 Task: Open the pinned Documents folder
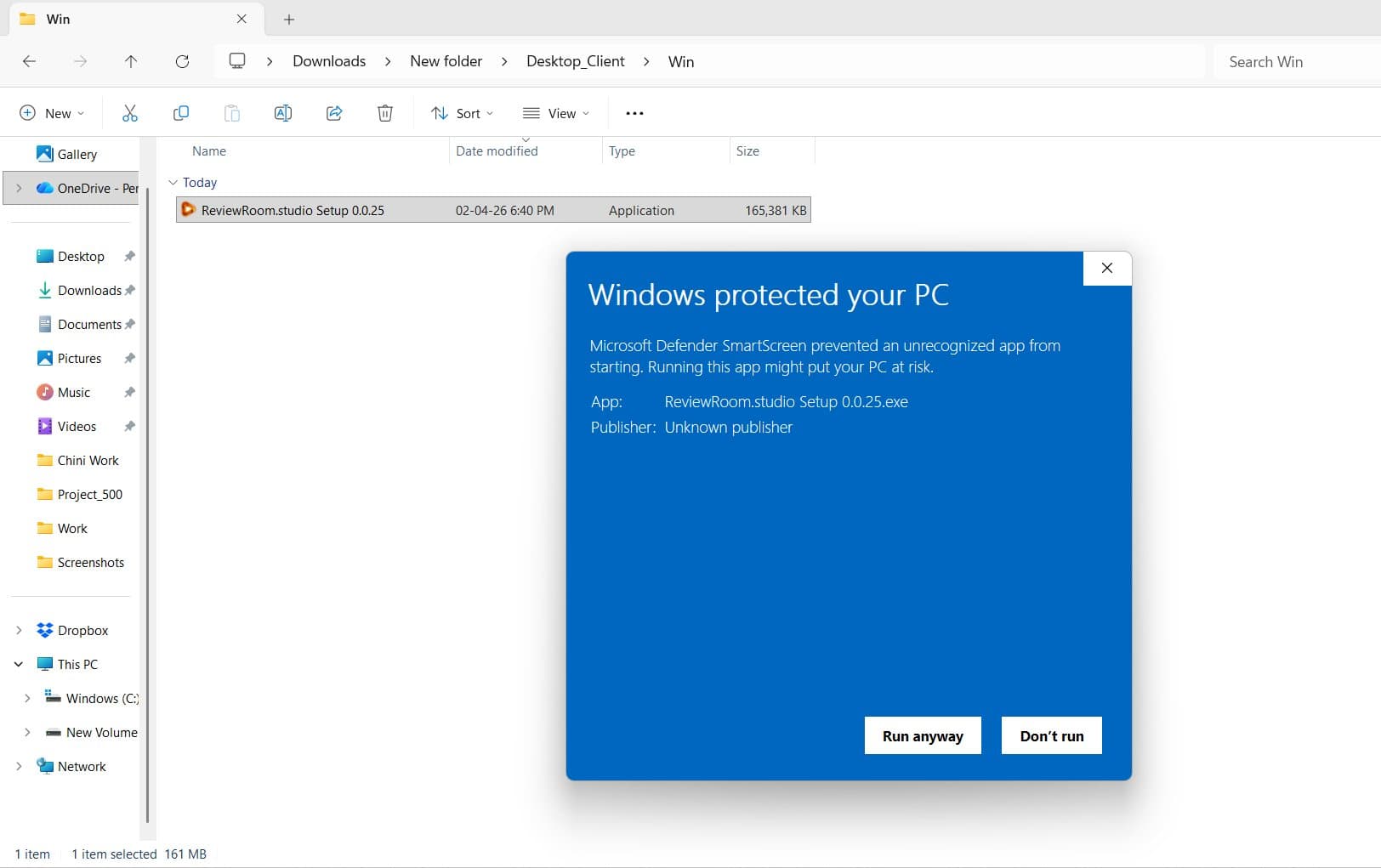[x=80, y=324]
